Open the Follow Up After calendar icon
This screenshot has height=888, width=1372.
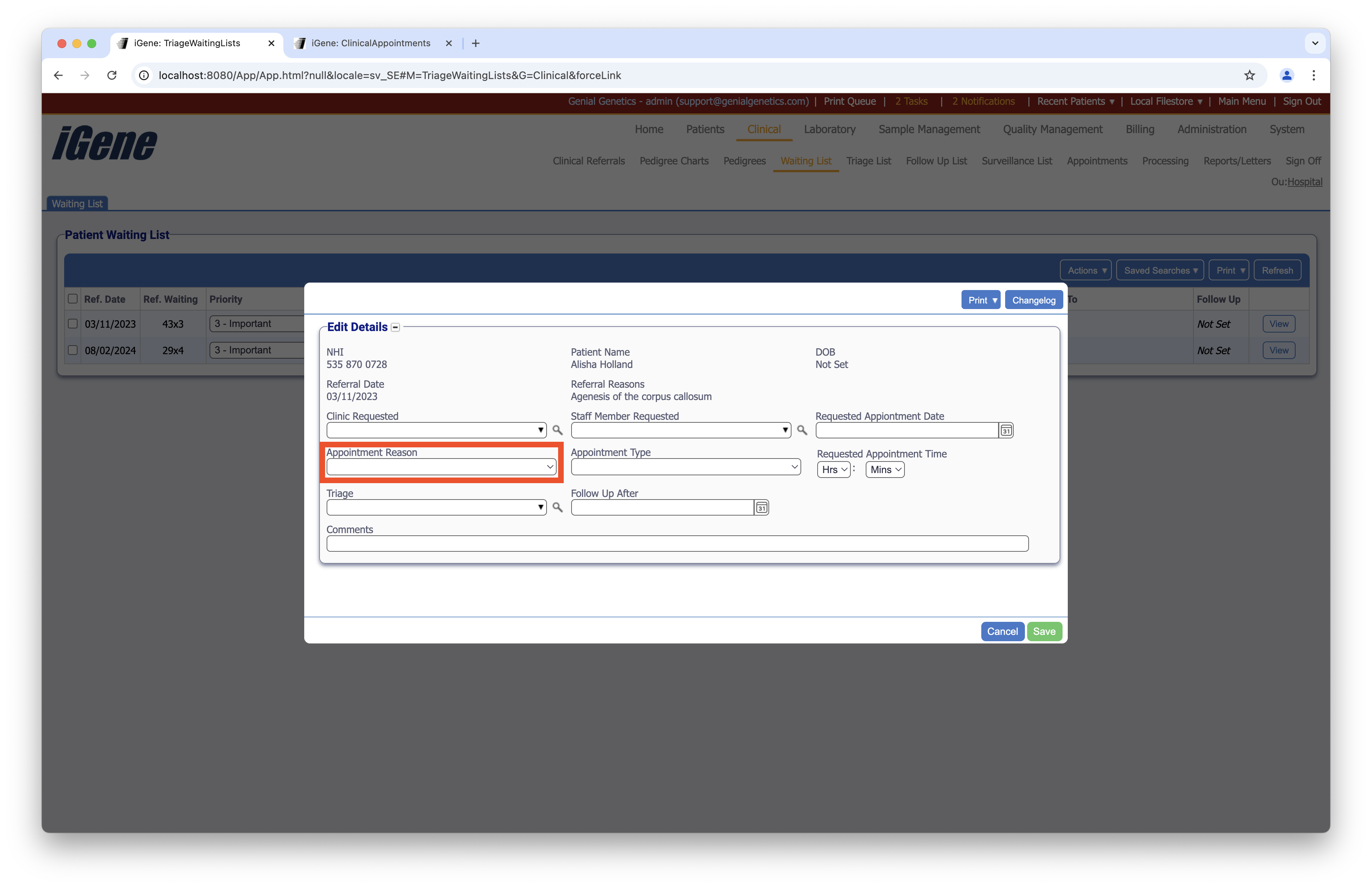click(x=762, y=508)
